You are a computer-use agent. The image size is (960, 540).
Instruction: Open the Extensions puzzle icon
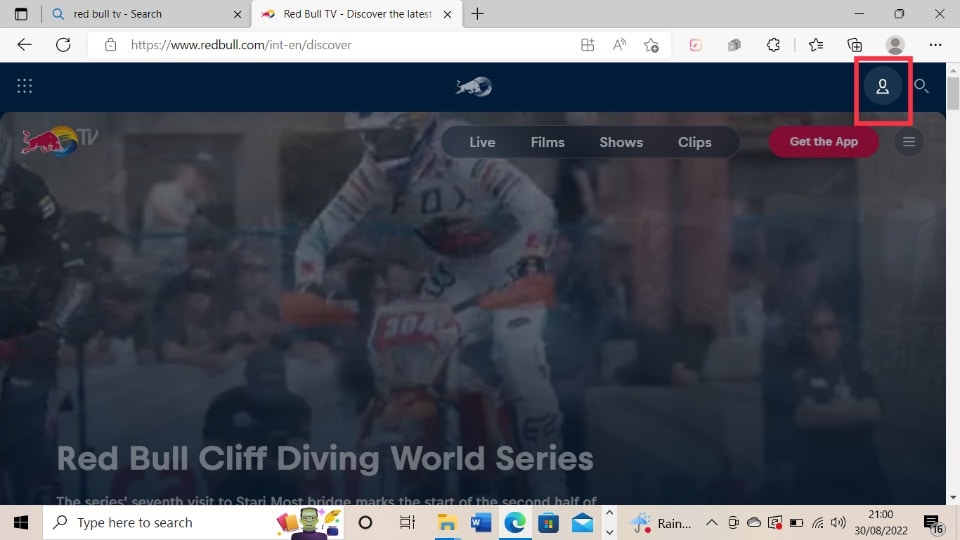pos(773,45)
